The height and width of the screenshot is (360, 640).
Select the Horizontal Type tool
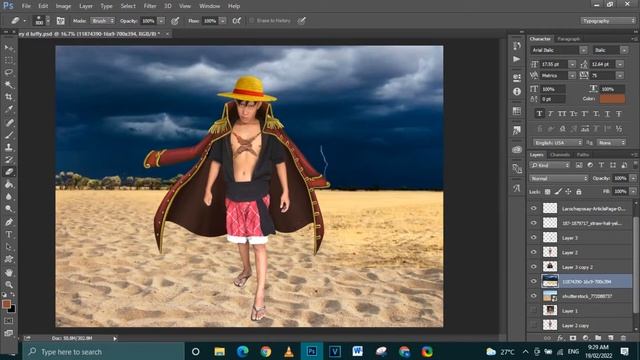tap(9, 234)
